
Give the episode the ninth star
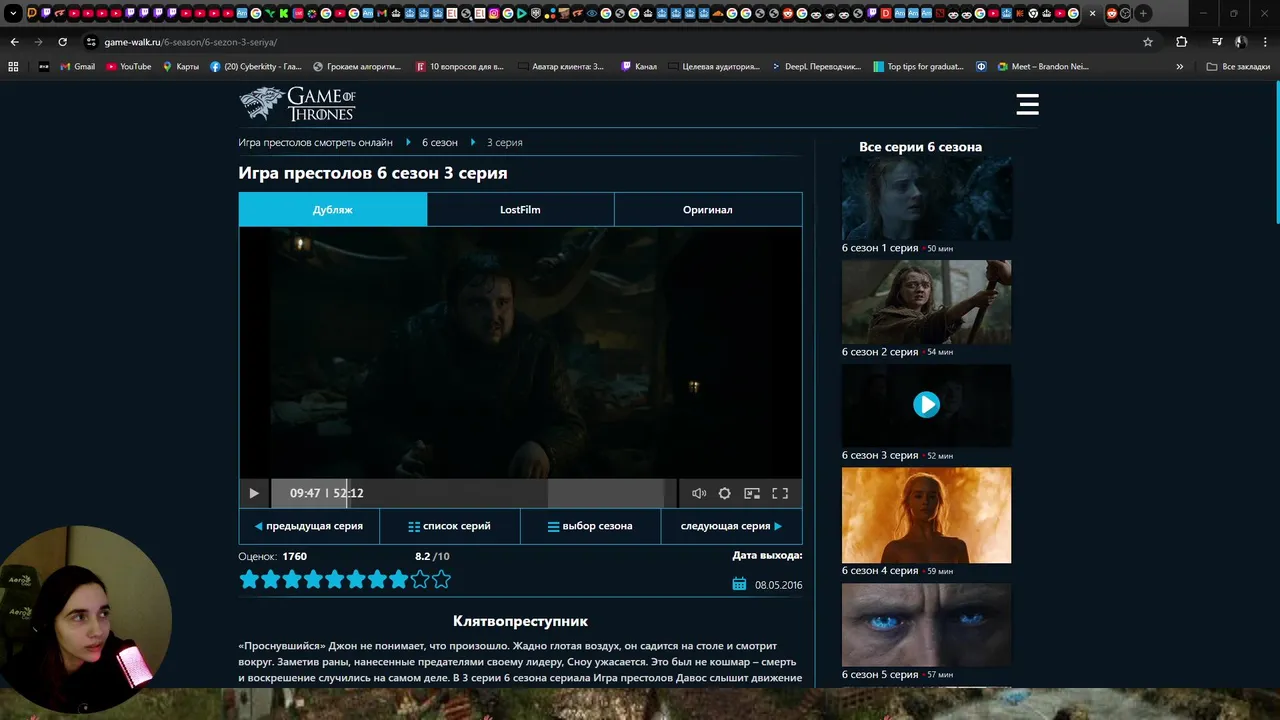(420, 579)
